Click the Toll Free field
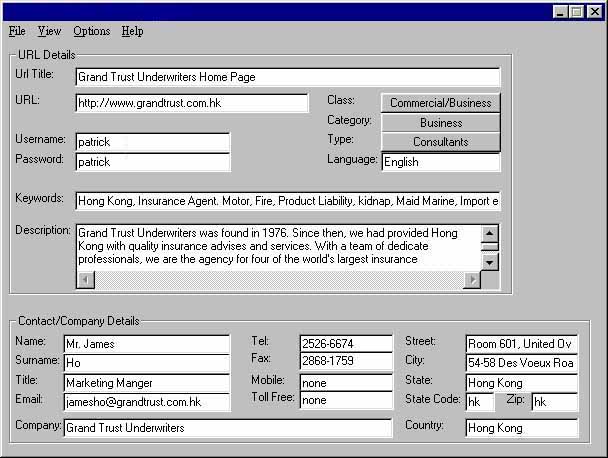The width and height of the screenshot is (608, 458). (x=346, y=400)
